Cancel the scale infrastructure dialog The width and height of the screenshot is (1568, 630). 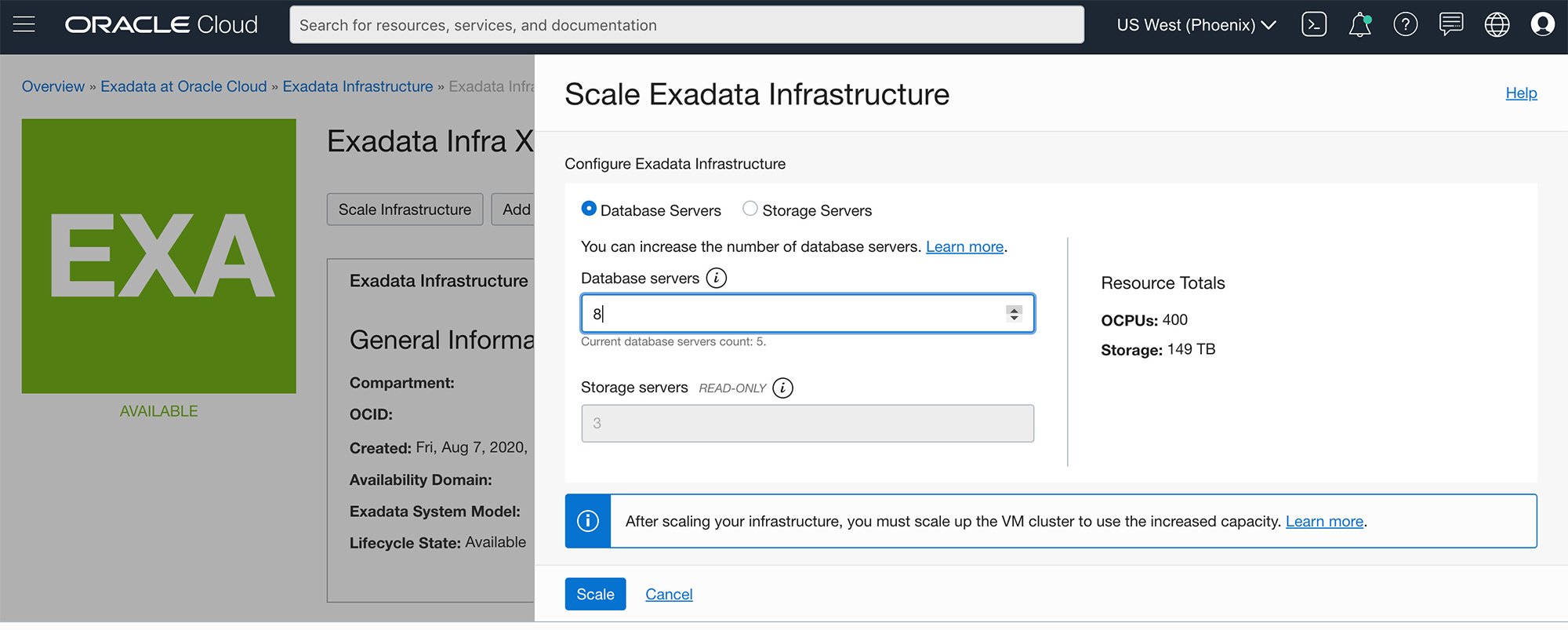(669, 594)
